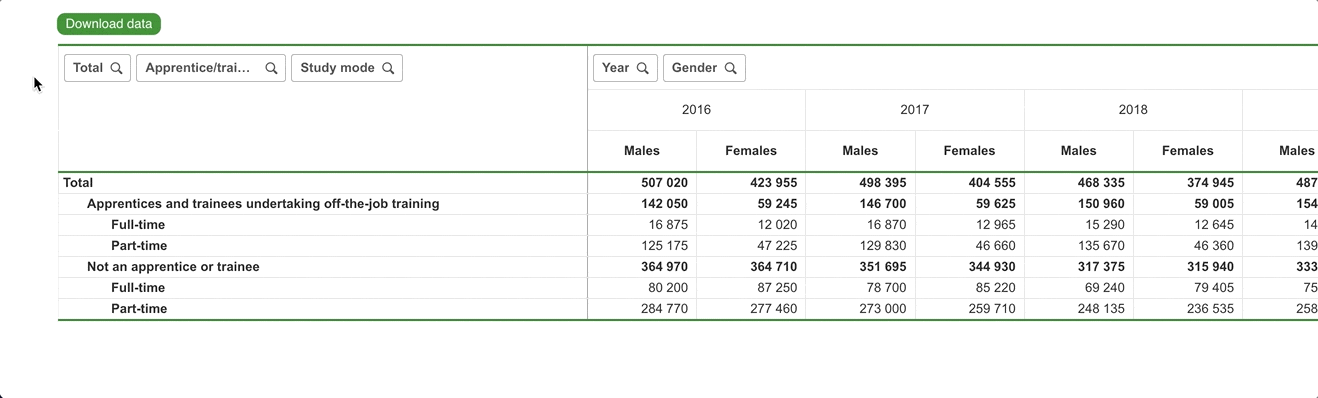Image resolution: width=1318 pixels, height=398 pixels.
Task: Click the Download data button
Action: click(109, 24)
